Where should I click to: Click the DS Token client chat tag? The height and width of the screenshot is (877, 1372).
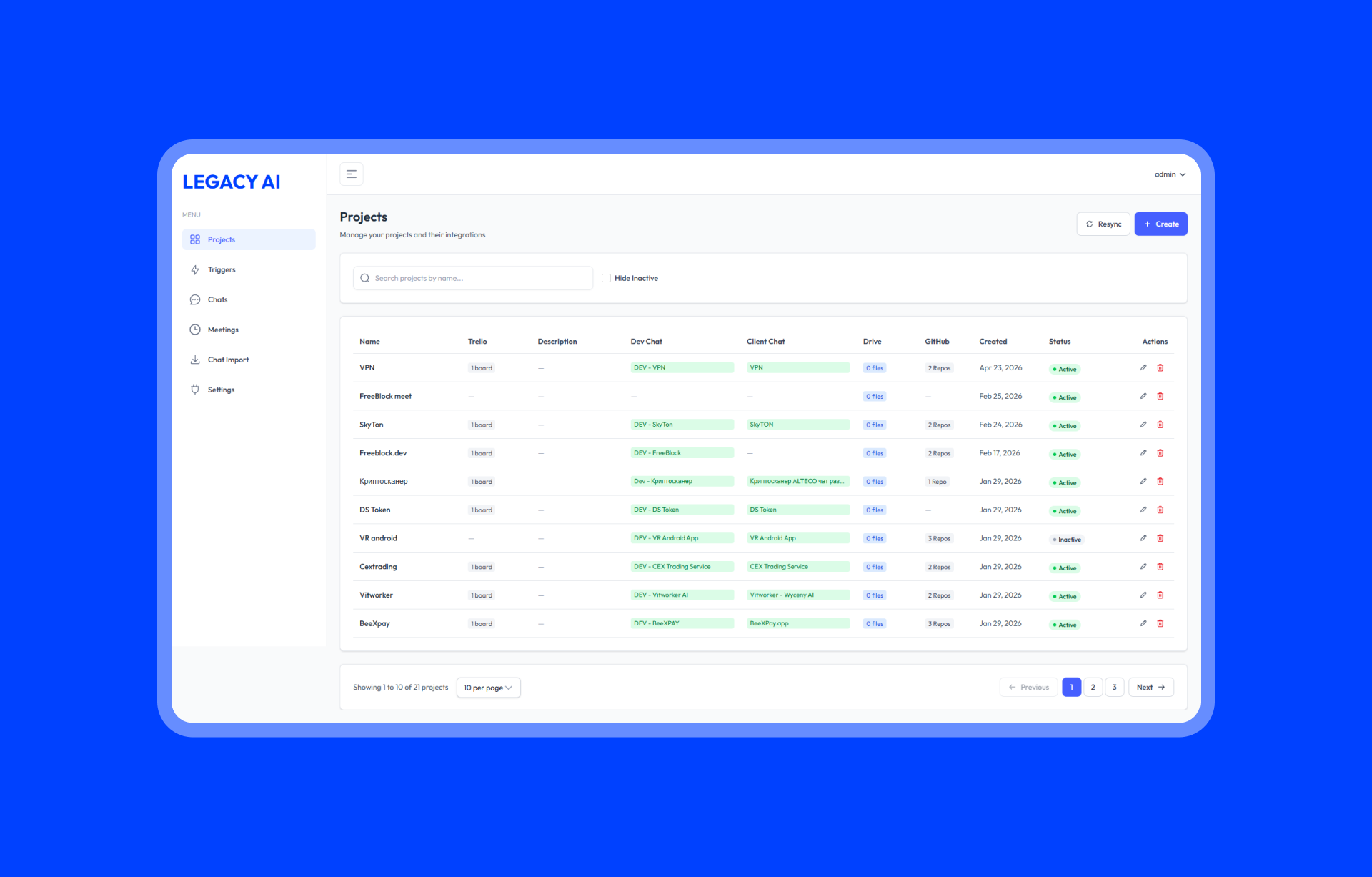798,510
